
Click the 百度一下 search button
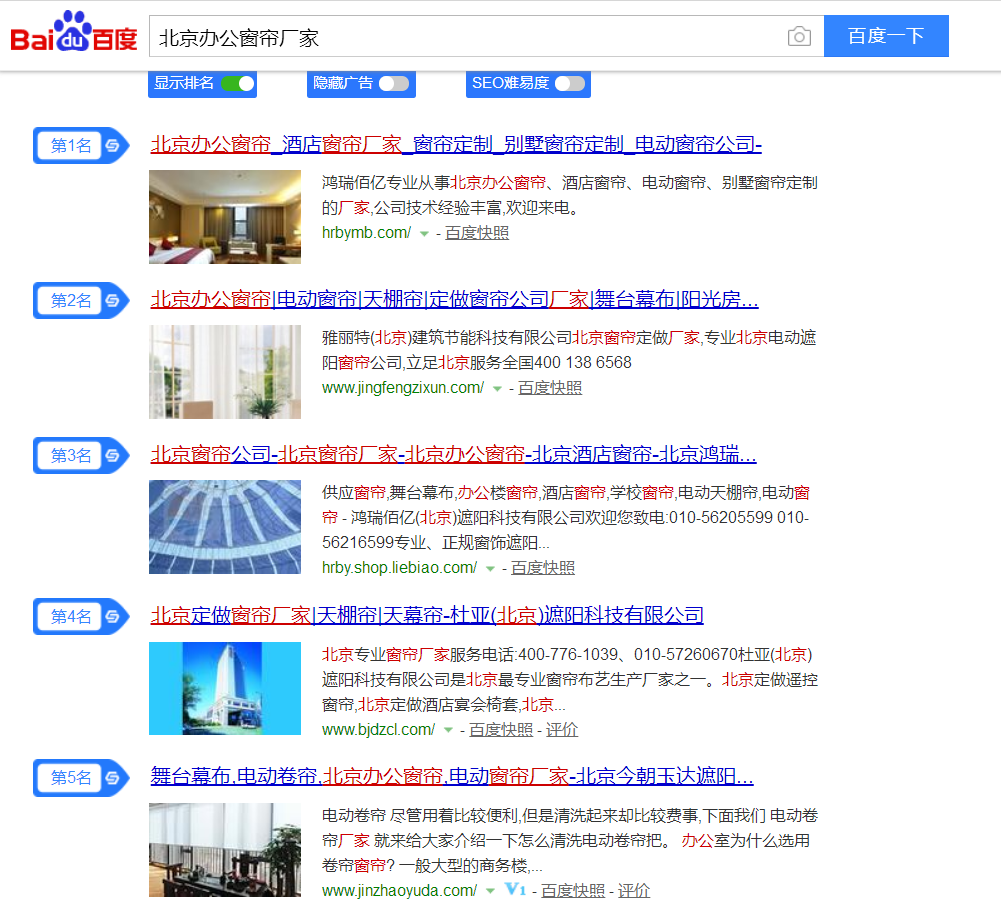click(x=886, y=36)
